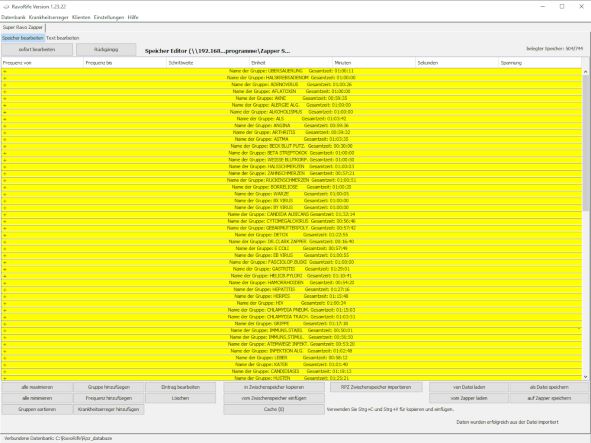Screen dimensions: 591x443
Task: Switch to Text bearbeiten tab
Action: 63,38
